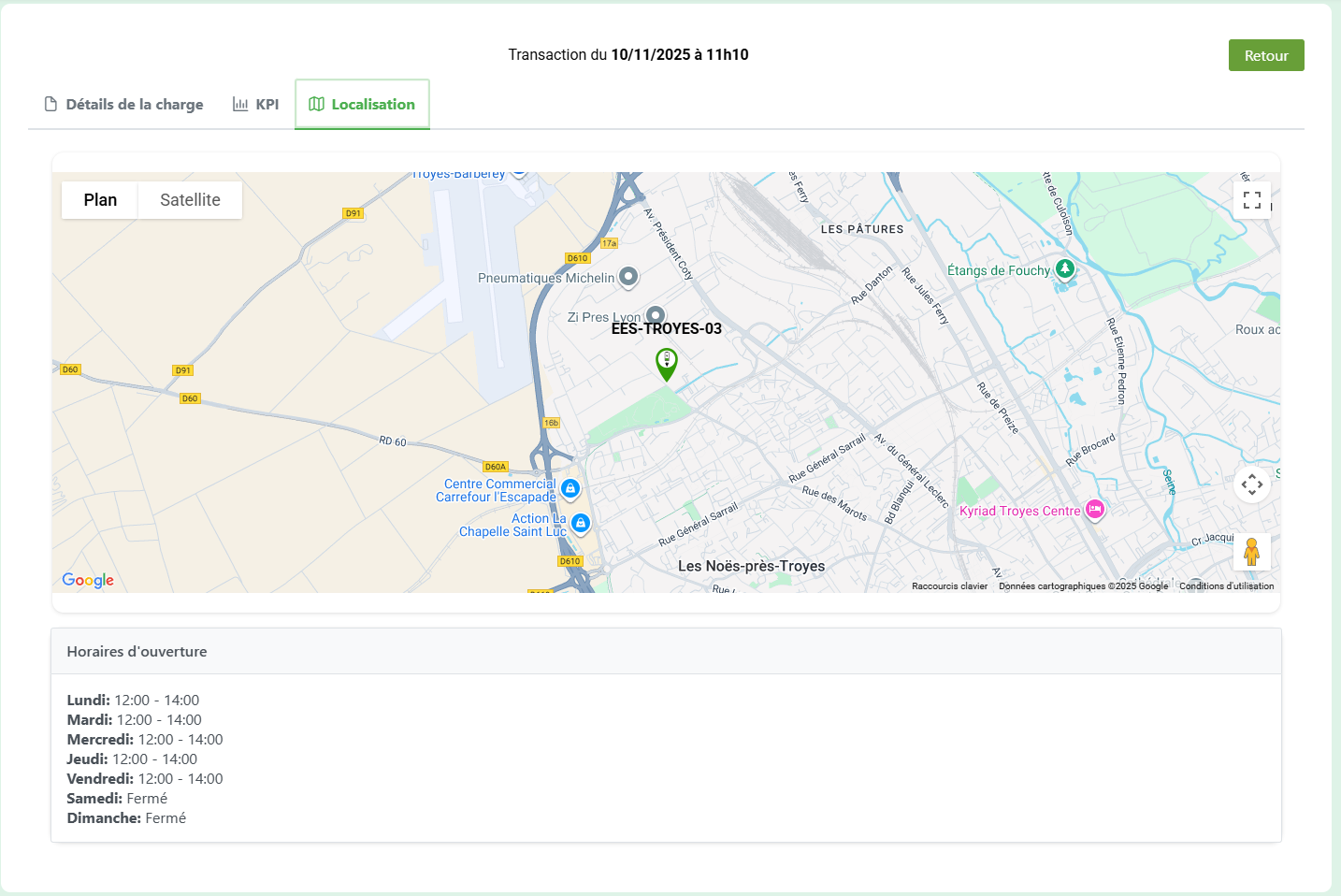Open Conditions d'utilisation link
Image resolution: width=1341 pixels, height=896 pixels.
point(1226,586)
